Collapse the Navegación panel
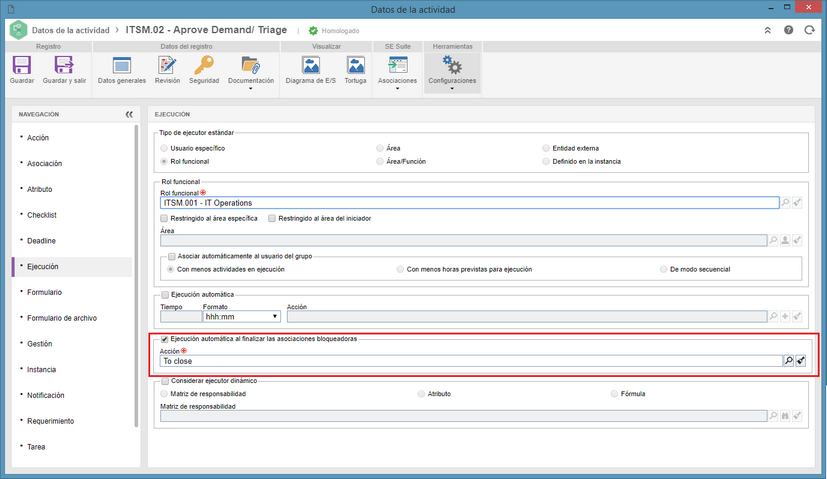The height and width of the screenshot is (479, 827). (x=129, y=114)
